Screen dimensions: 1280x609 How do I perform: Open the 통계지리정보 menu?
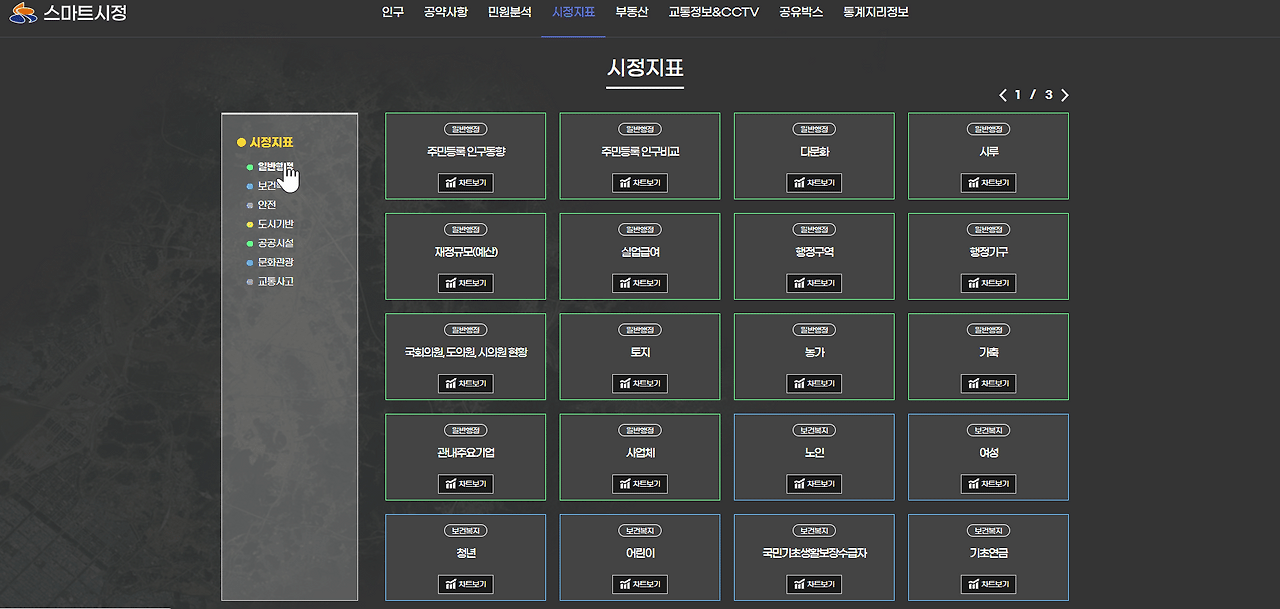[x=876, y=12]
